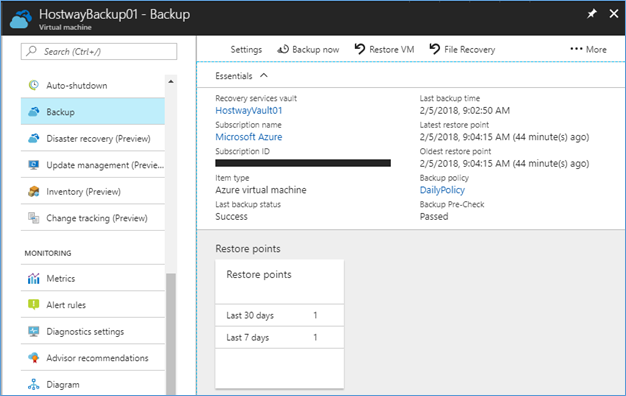This screenshot has width=626, height=396.
Task: Click Azure virtual machine item type
Action: (x=261, y=190)
